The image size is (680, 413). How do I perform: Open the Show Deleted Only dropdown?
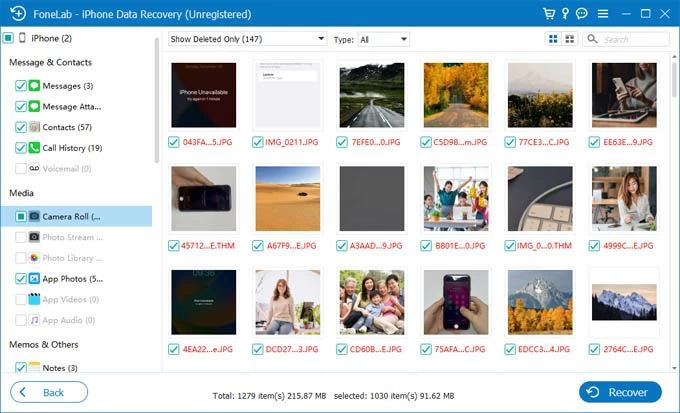click(247, 39)
